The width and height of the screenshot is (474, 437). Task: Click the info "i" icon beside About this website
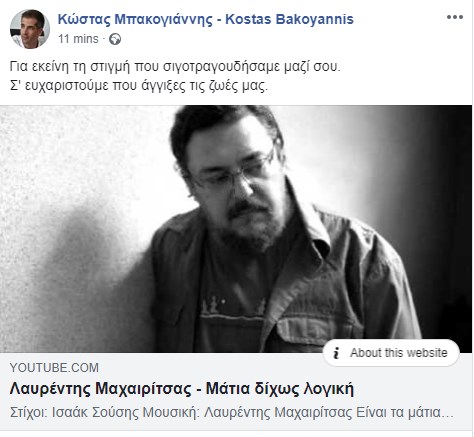tap(336, 353)
